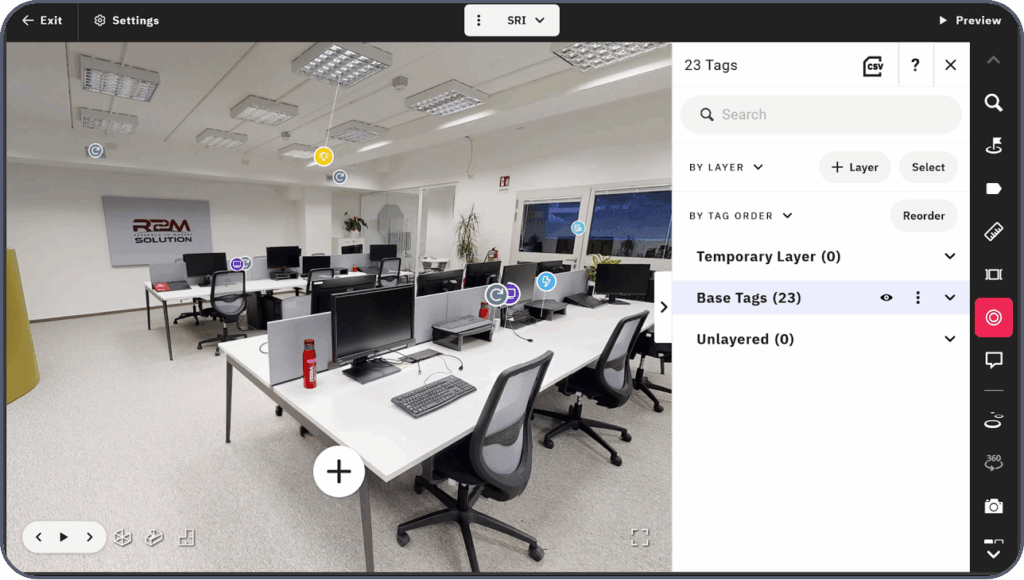Click the camera snapshot icon
1024x580 pixels.
point(993,506)
